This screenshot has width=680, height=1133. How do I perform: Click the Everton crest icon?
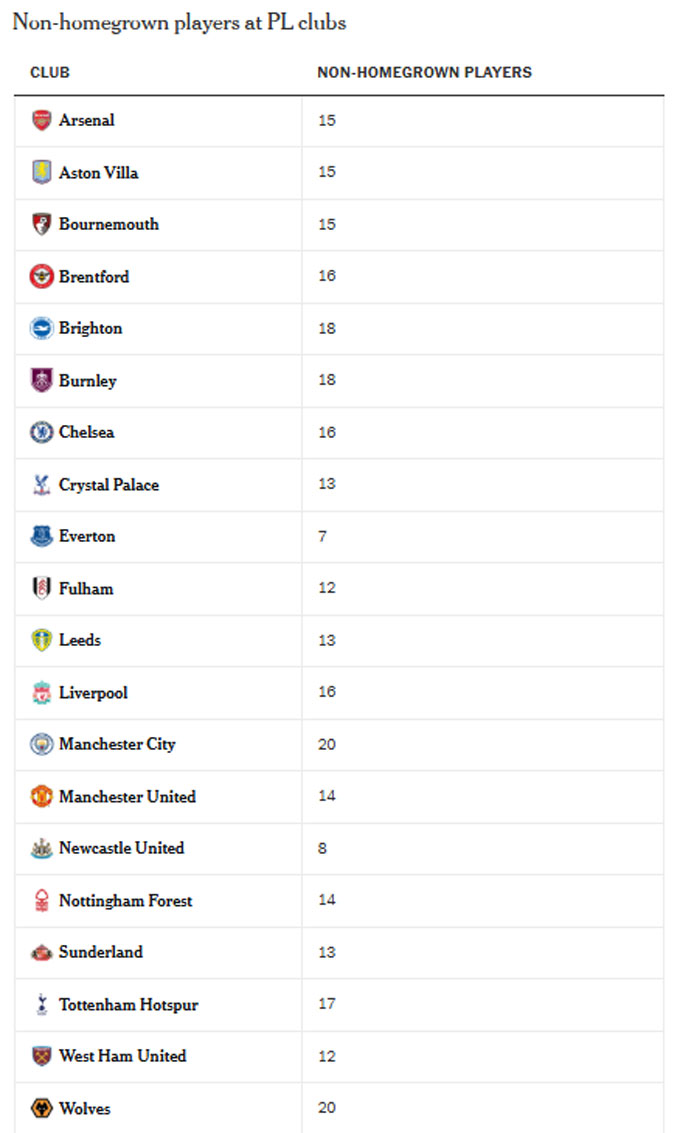click(42, 536)
